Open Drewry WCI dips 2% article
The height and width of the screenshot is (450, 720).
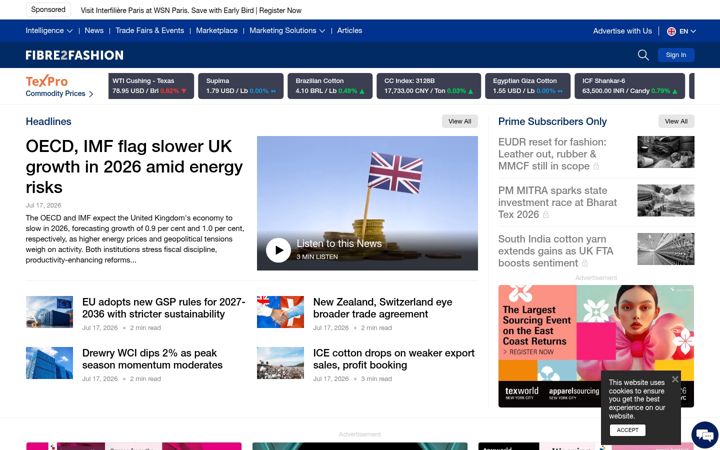(152, 359)
